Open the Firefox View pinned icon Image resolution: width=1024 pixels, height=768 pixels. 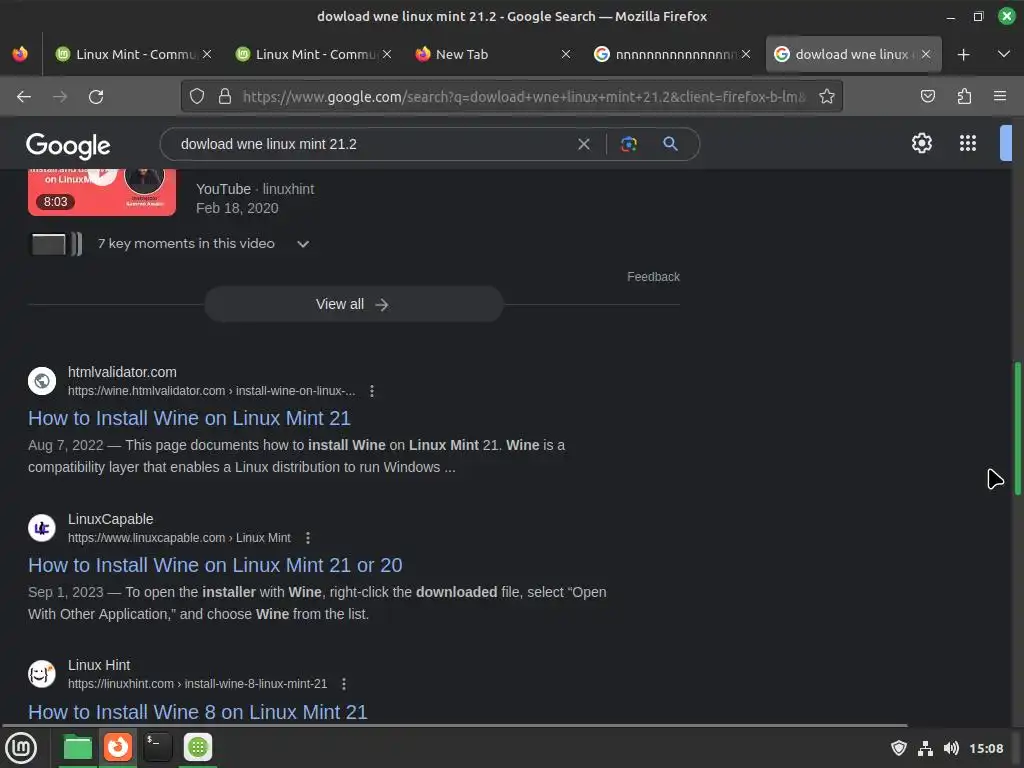20,54
